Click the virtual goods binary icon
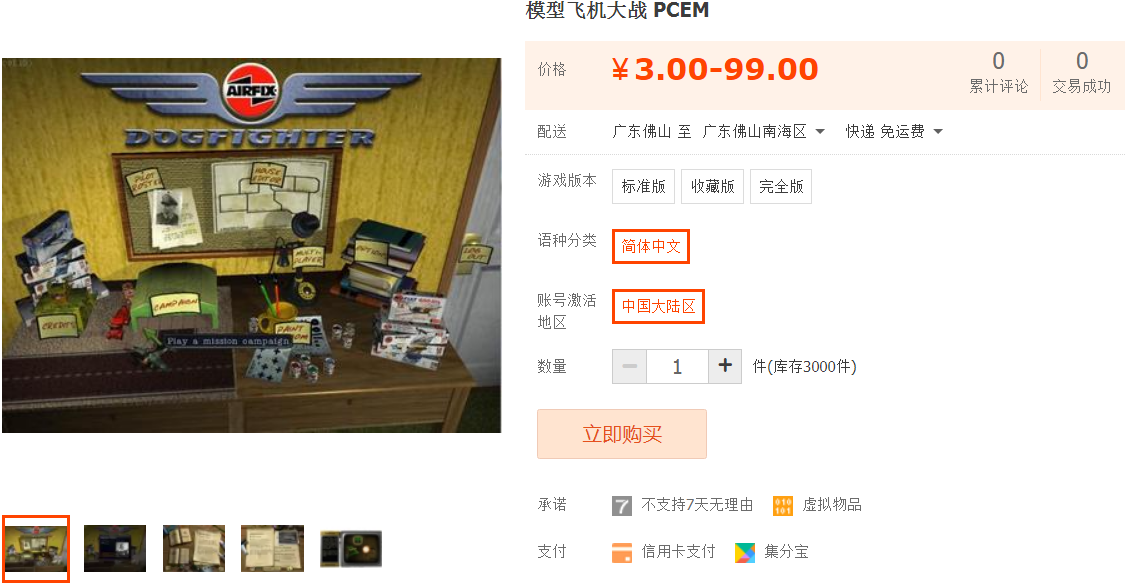 click(783, 506)
